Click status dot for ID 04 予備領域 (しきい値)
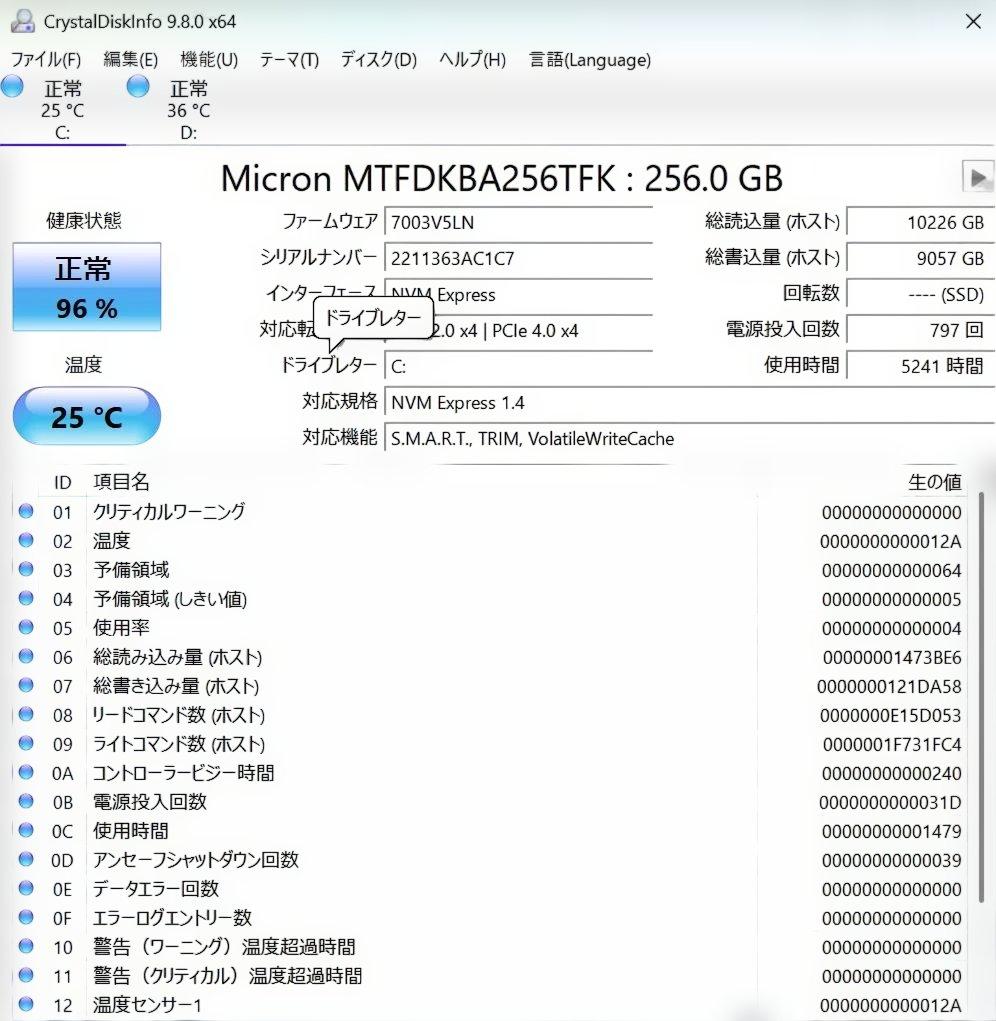The image size is (996, 1021). coord(26,598)
